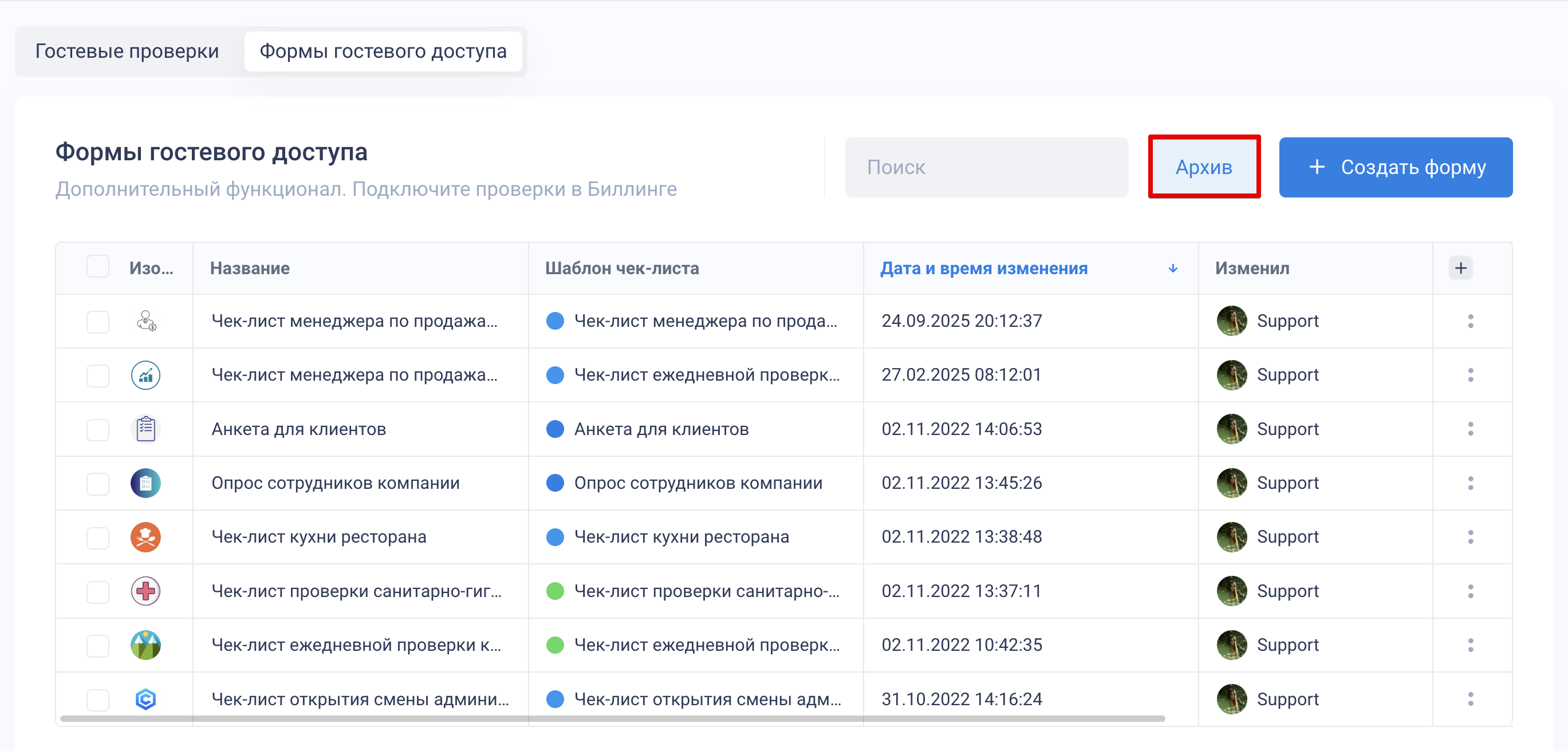1568x751 pixels.
Task: Open three-dot menu for Анкета для клиентов row
Action: [x=1470, y=429]
